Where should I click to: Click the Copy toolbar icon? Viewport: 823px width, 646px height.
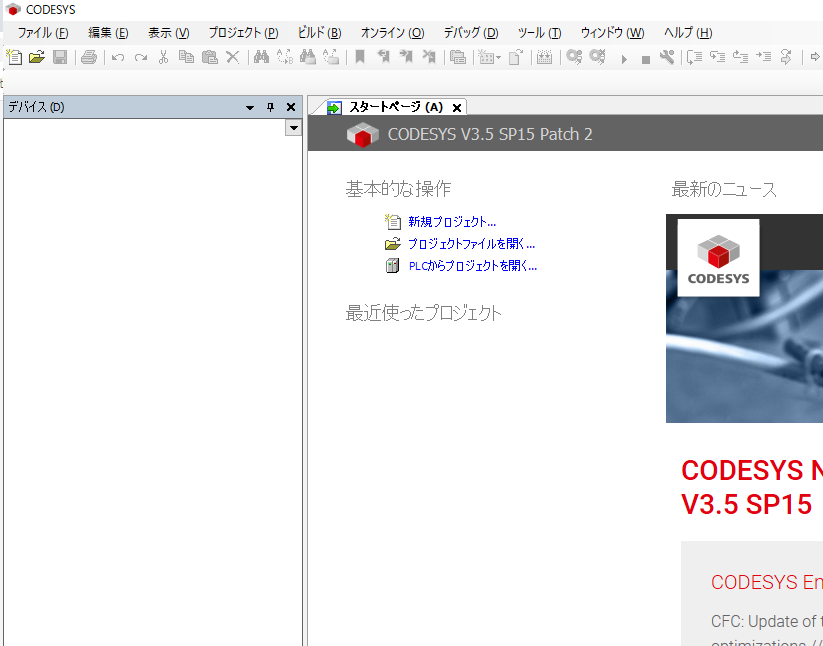[x=186, y=57]
